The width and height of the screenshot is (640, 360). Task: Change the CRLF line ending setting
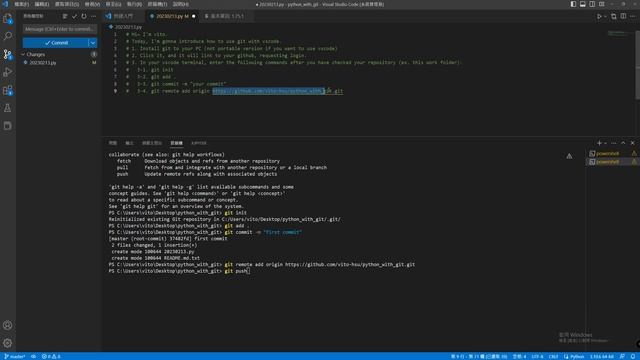[553, 356]
